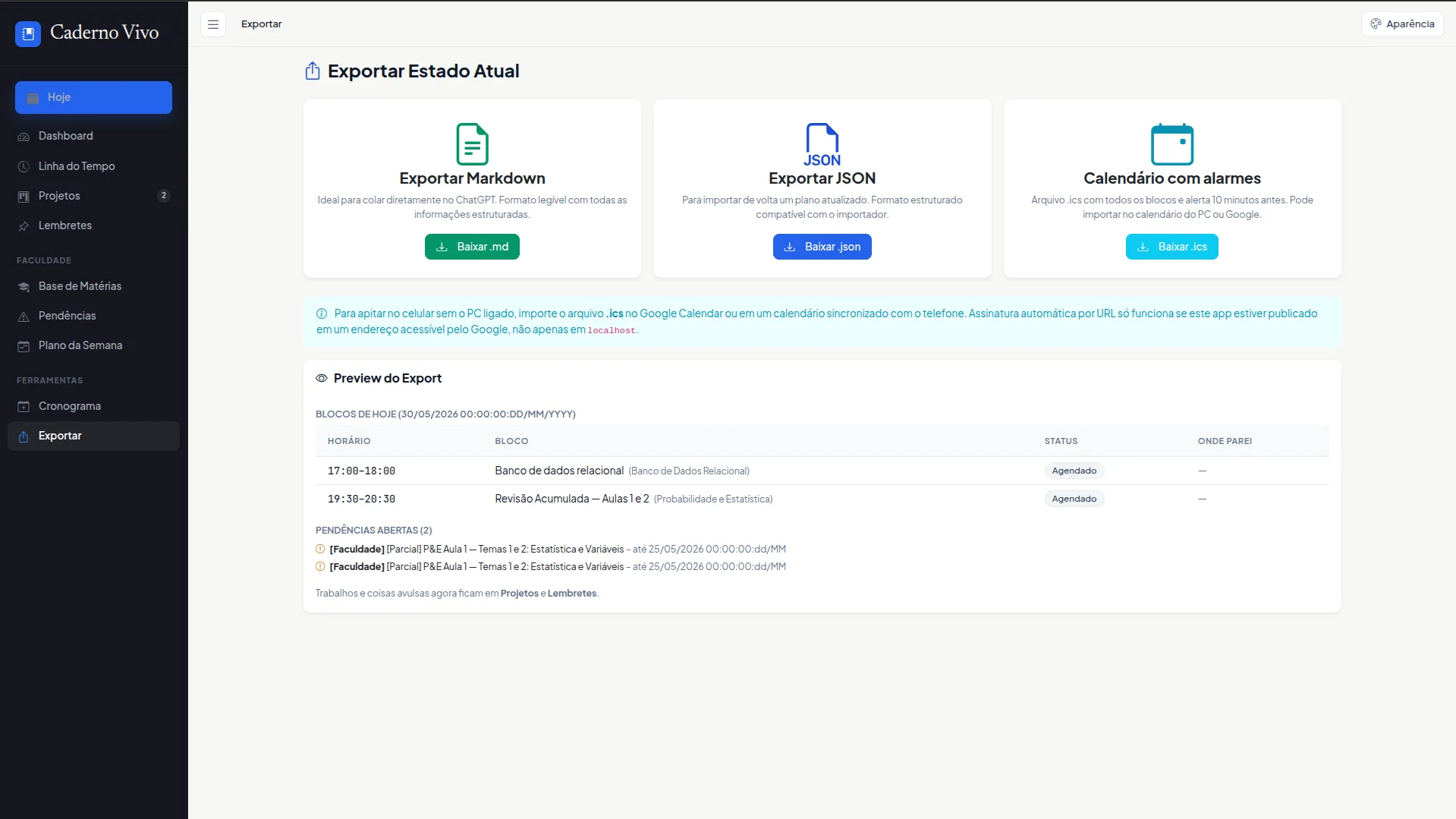Click the info icon in the teal notice

click(322, 313)
